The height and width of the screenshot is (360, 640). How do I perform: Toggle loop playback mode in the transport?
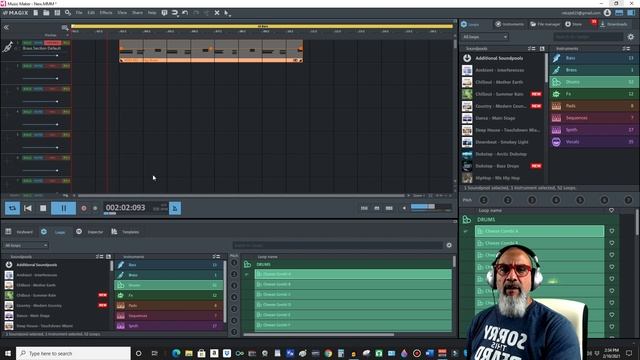[12, 208]
